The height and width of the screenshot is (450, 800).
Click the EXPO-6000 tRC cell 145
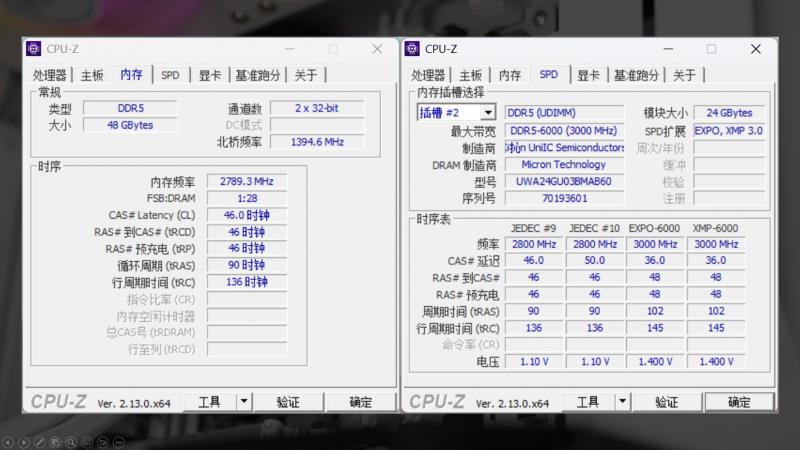tap(655, 328)
